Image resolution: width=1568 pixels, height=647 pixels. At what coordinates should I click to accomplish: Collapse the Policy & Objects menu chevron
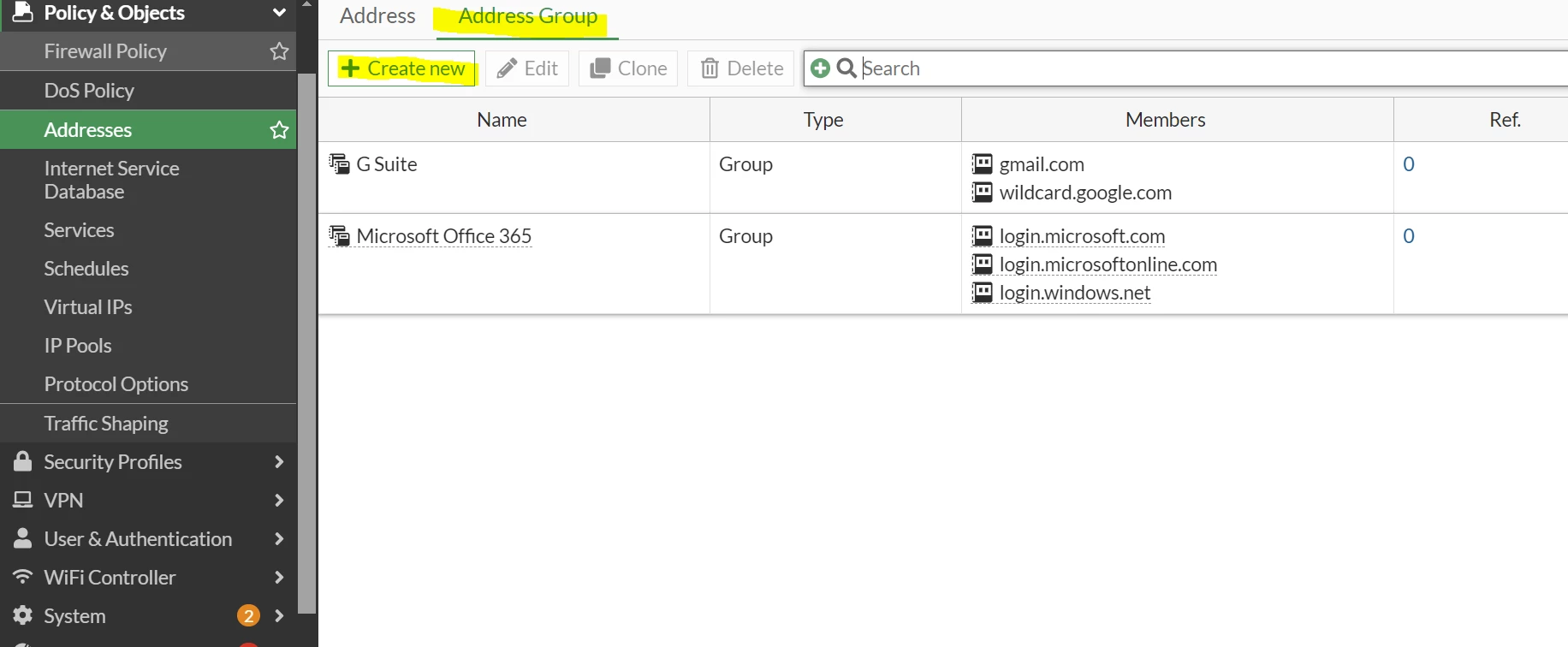click(x=279, y=13)
